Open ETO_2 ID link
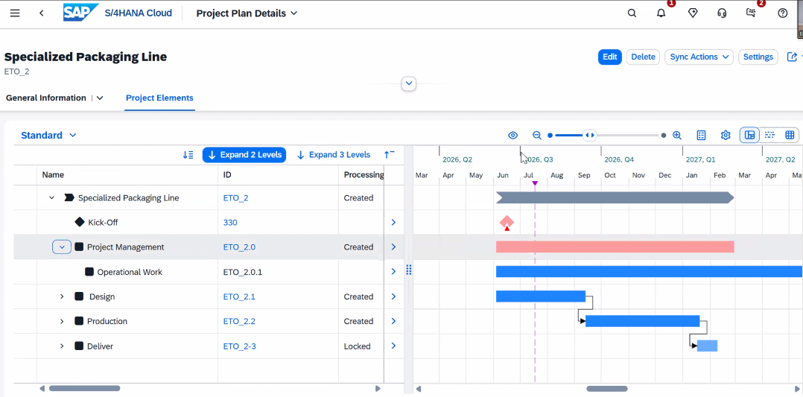Image resolution: width=803 pixels, height=397 pixels. [236, 198]
